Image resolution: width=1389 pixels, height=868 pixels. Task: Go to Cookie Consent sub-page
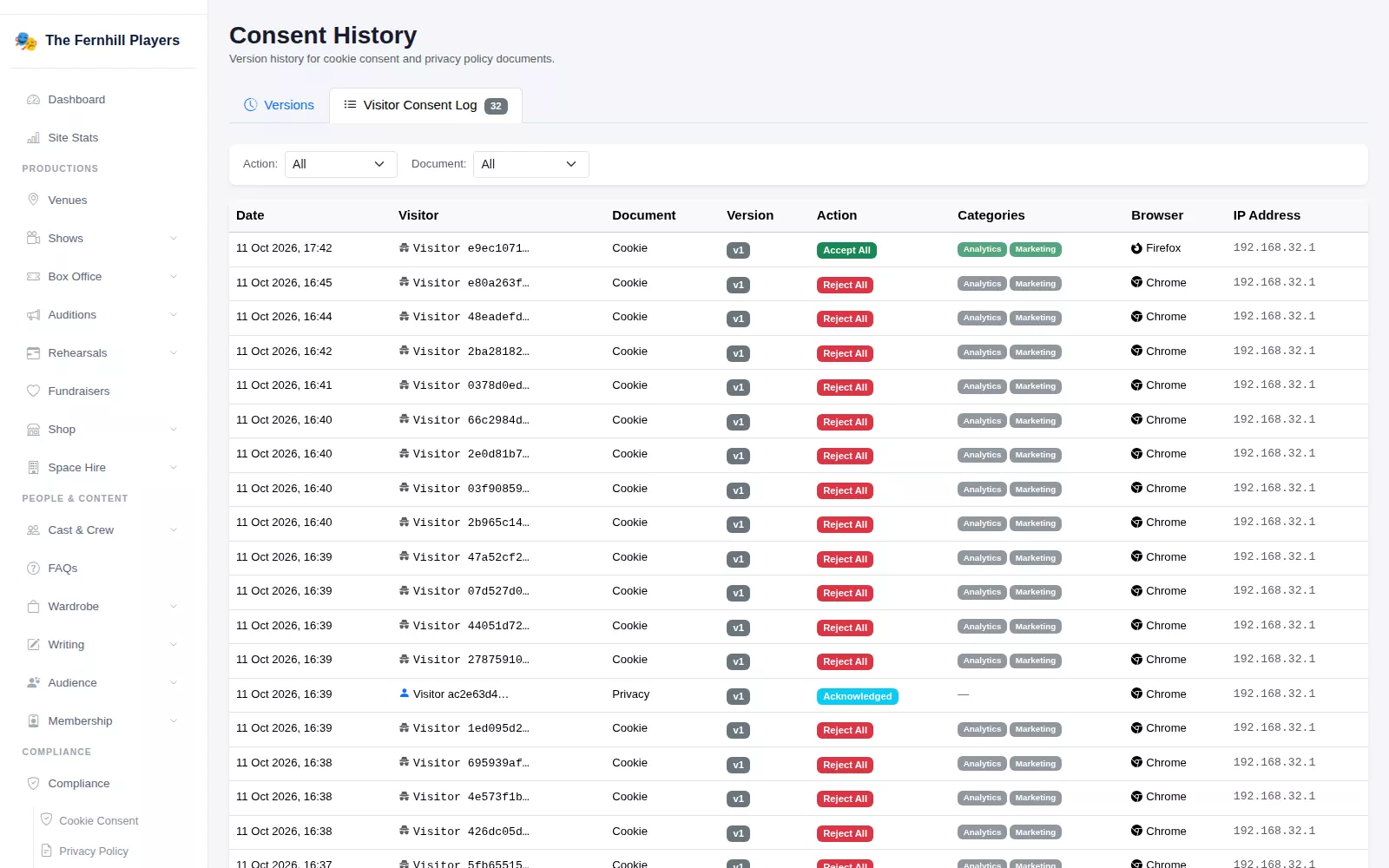[x=98, y=820]
